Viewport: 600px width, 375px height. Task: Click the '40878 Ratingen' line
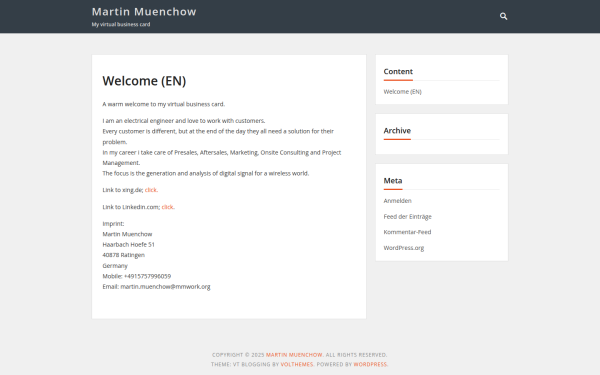[124, 255]
